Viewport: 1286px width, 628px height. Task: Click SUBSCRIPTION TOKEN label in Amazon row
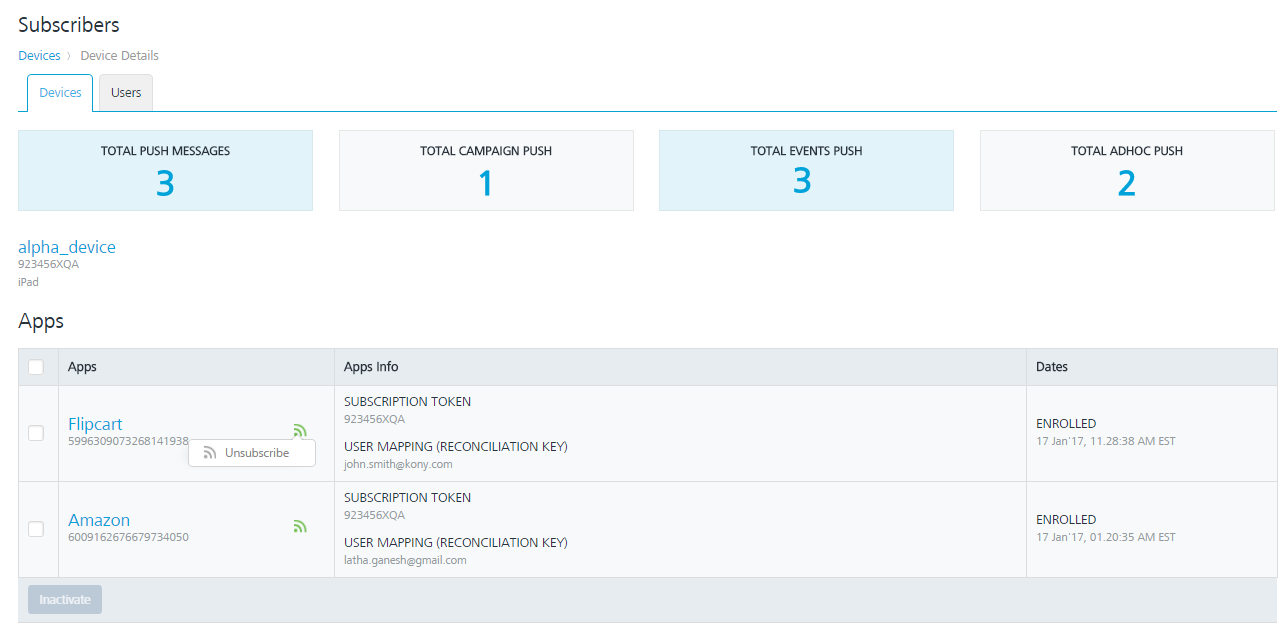[407, 498]
